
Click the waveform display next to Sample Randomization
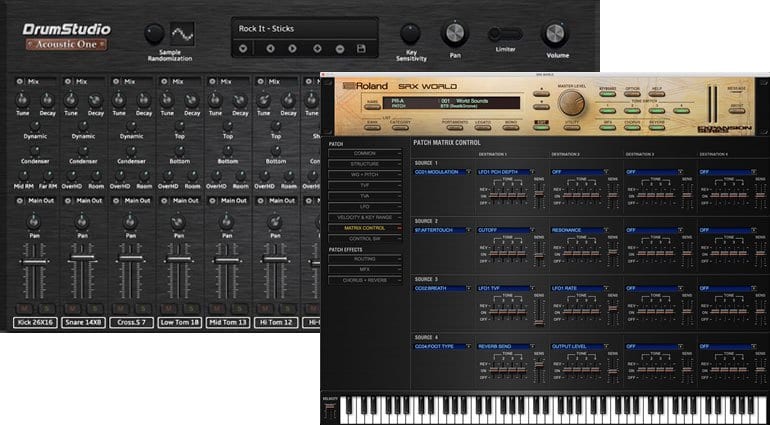(182, 34)
